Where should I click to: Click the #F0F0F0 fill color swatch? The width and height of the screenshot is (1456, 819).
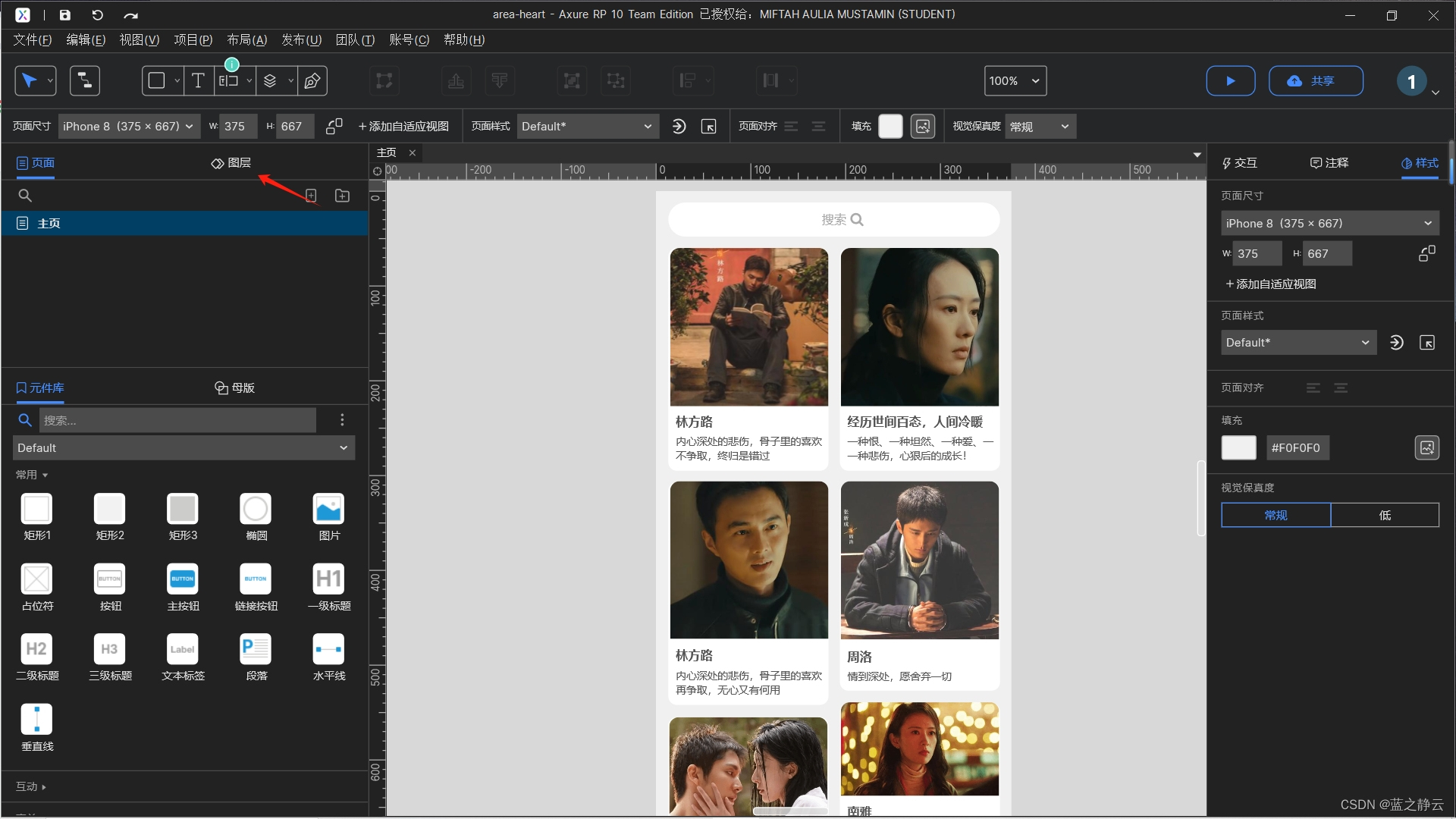tap(1238, 448)
